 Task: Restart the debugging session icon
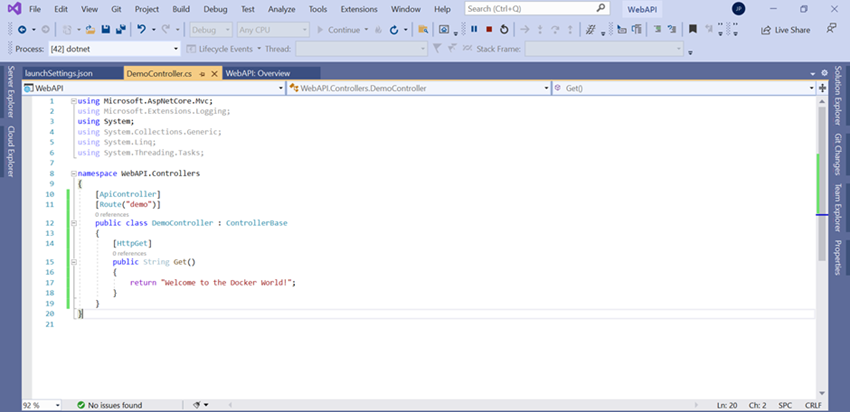[503, 30]
